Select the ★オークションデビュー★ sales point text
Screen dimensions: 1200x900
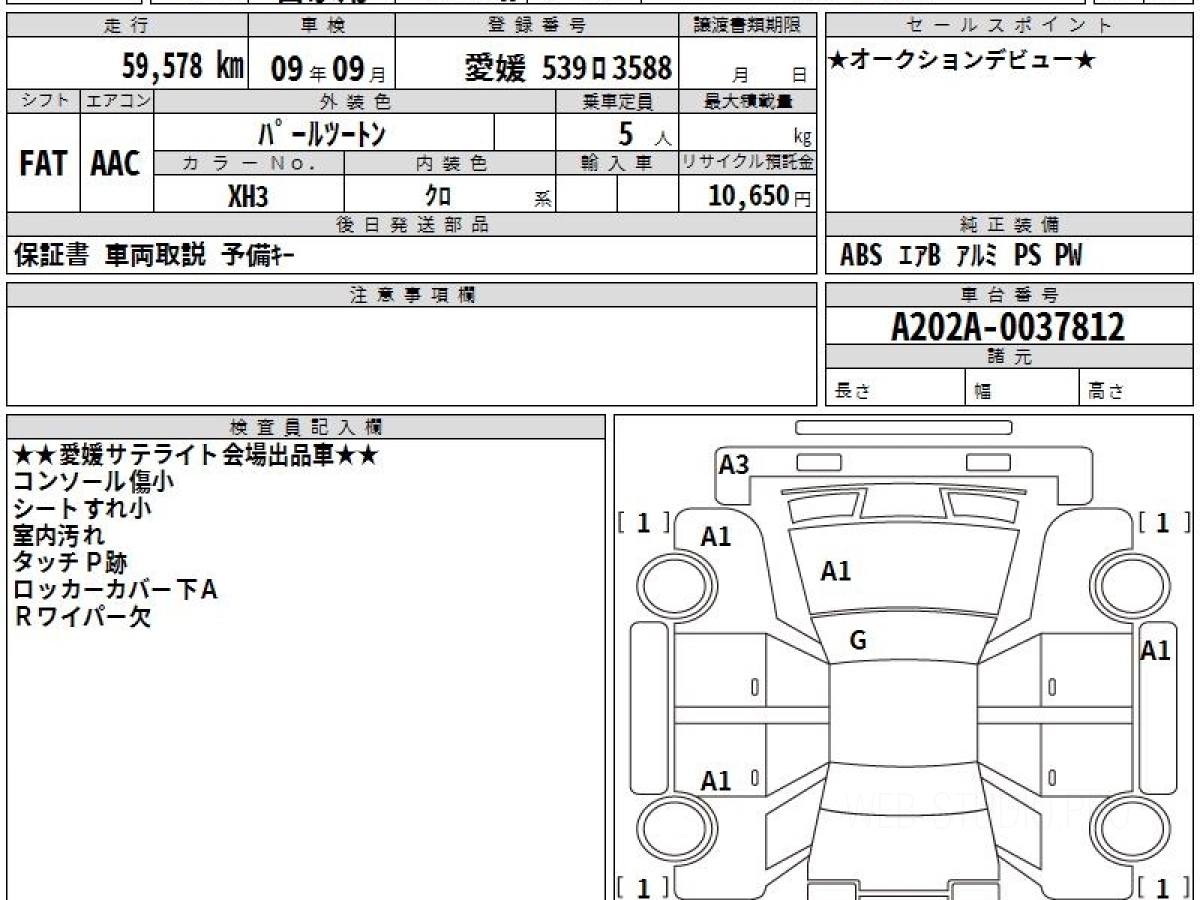(x=962, y=61)
